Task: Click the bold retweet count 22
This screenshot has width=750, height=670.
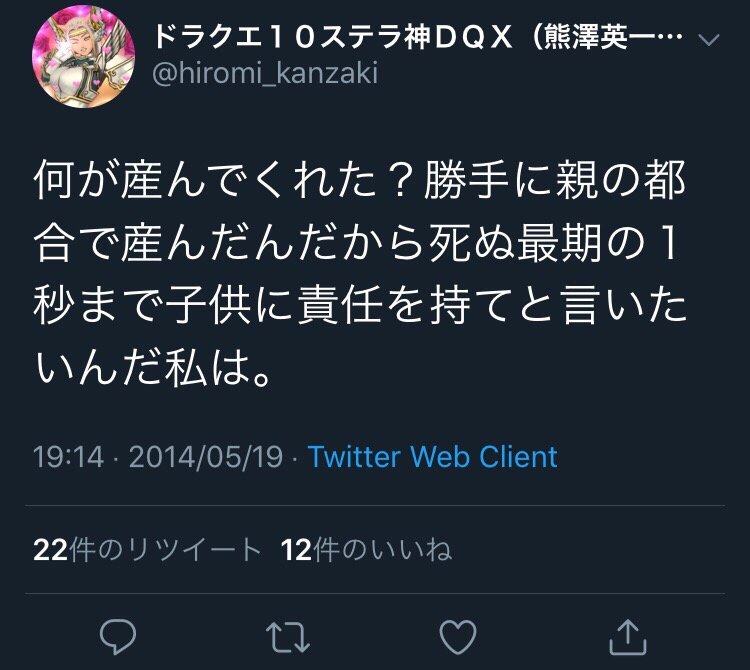Action: [50, 550]
